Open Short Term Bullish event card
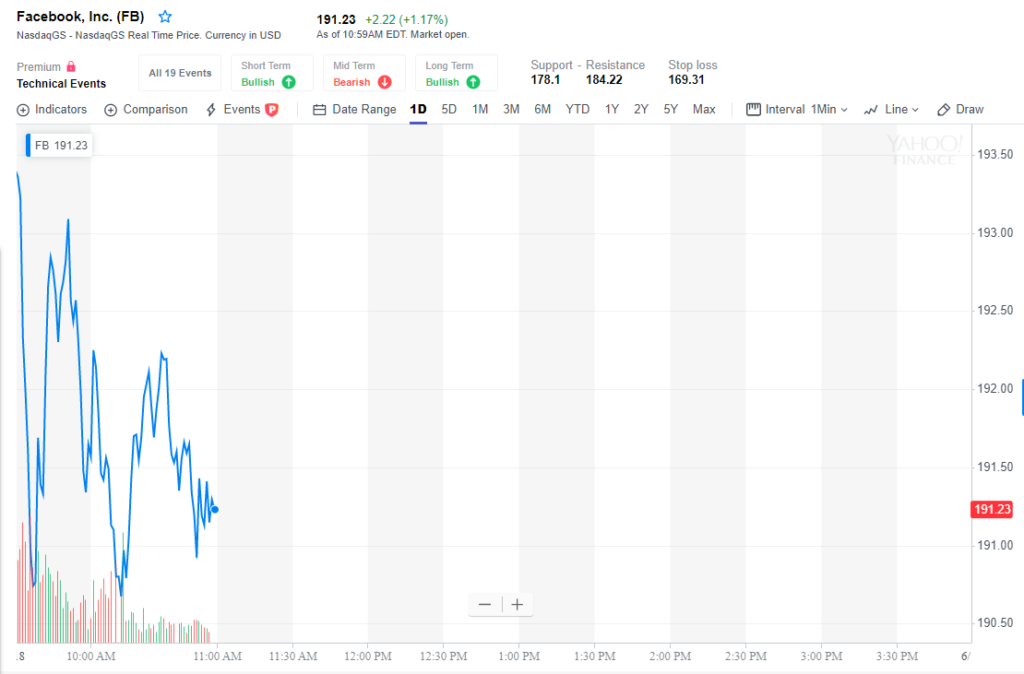Viewport: 1024px width, 674px height. (x=272, y=72)
